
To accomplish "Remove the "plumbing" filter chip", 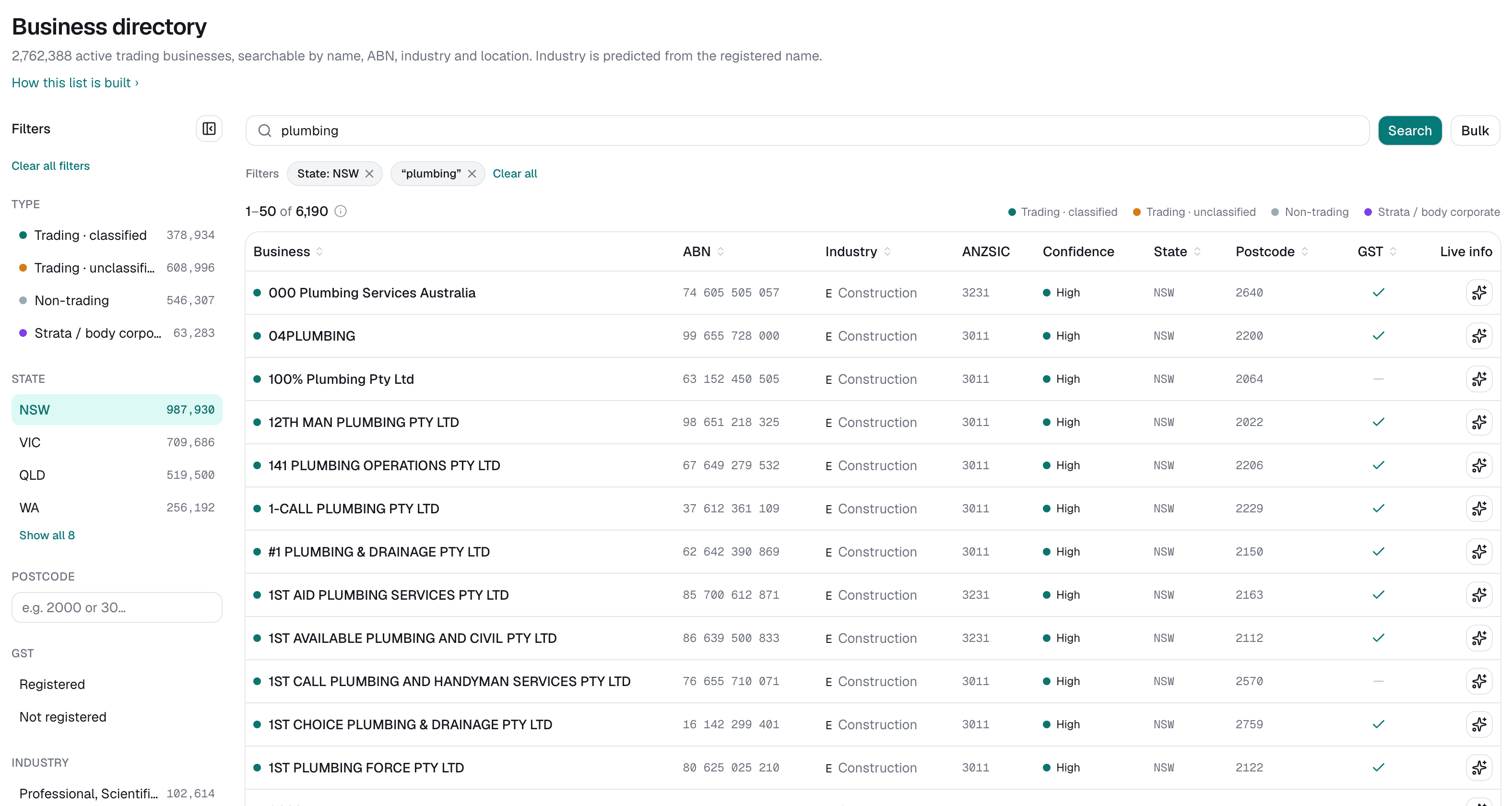I will (x=472, y=174).
